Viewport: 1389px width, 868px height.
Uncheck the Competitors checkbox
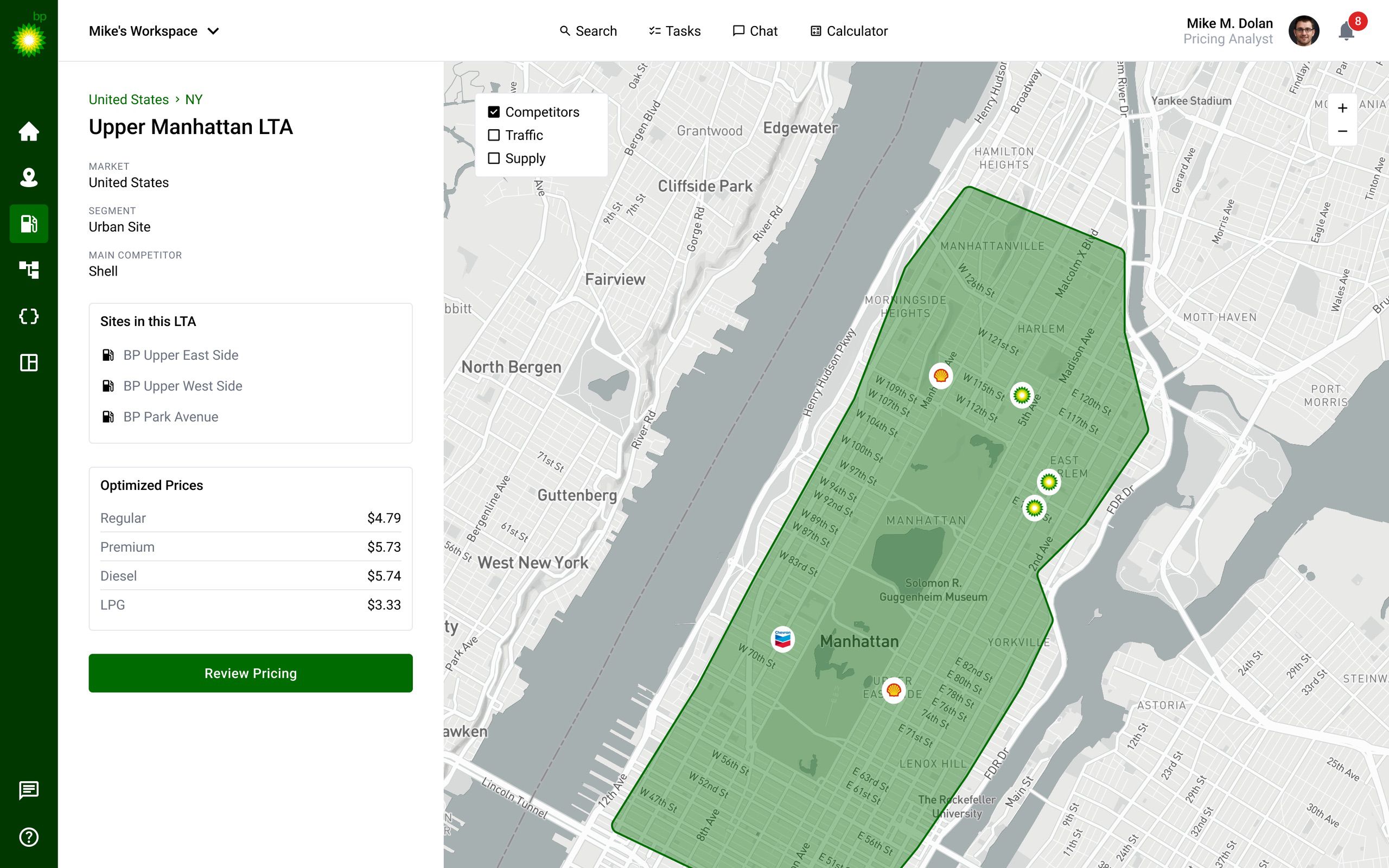[494, 112]
